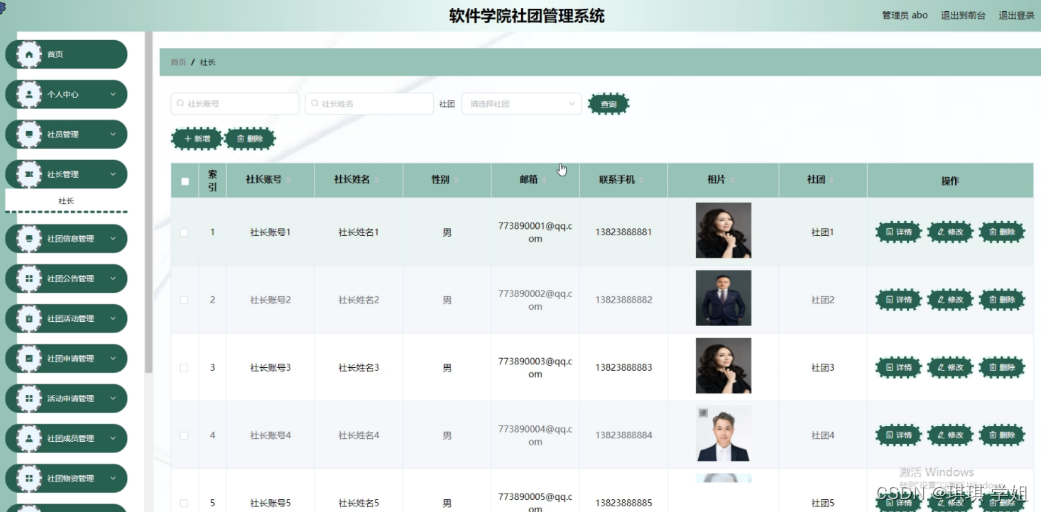Toggle the select-all checkbox in table header

coord(185,181)
